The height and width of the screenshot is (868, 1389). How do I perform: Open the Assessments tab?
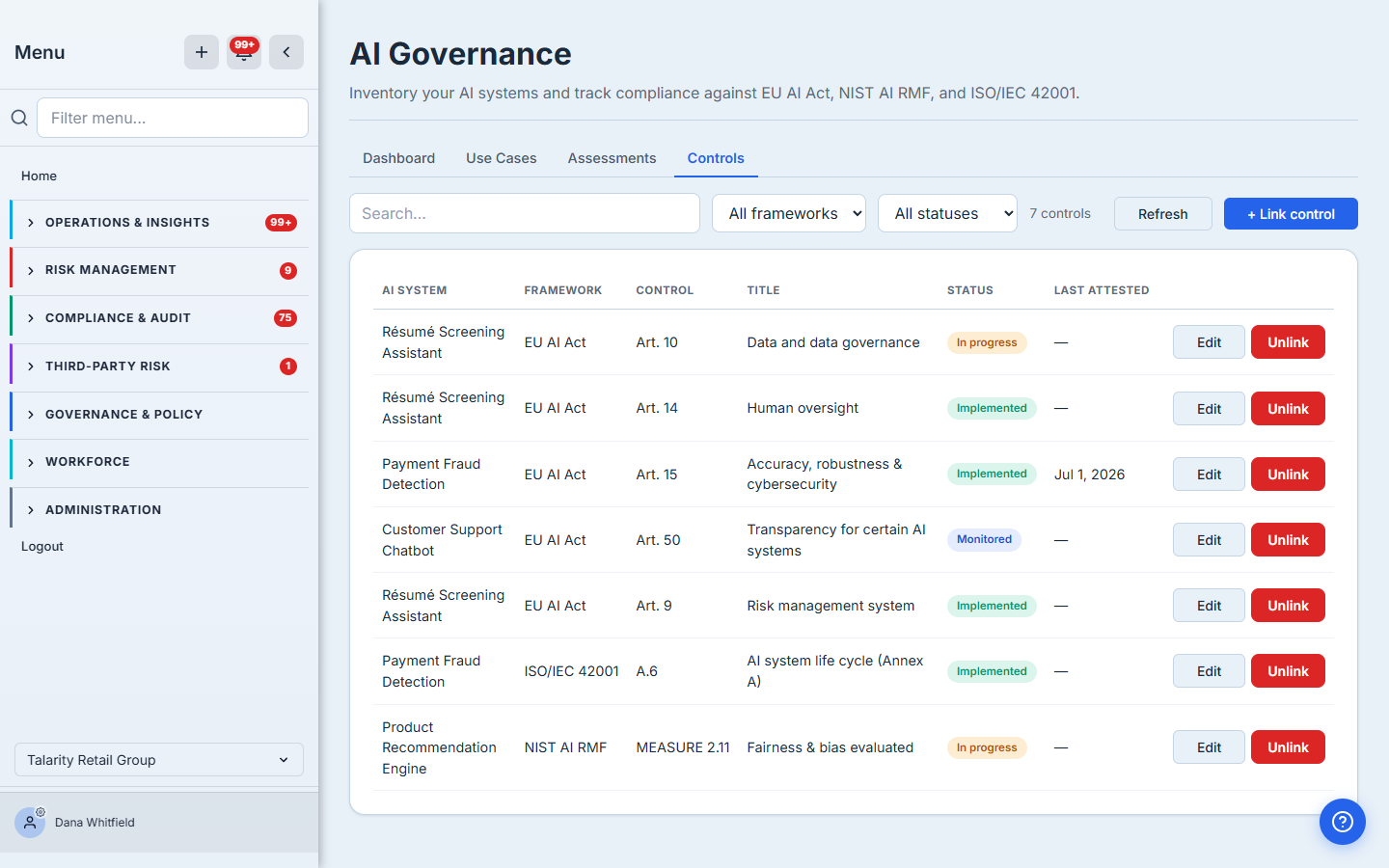coord(612,158)
